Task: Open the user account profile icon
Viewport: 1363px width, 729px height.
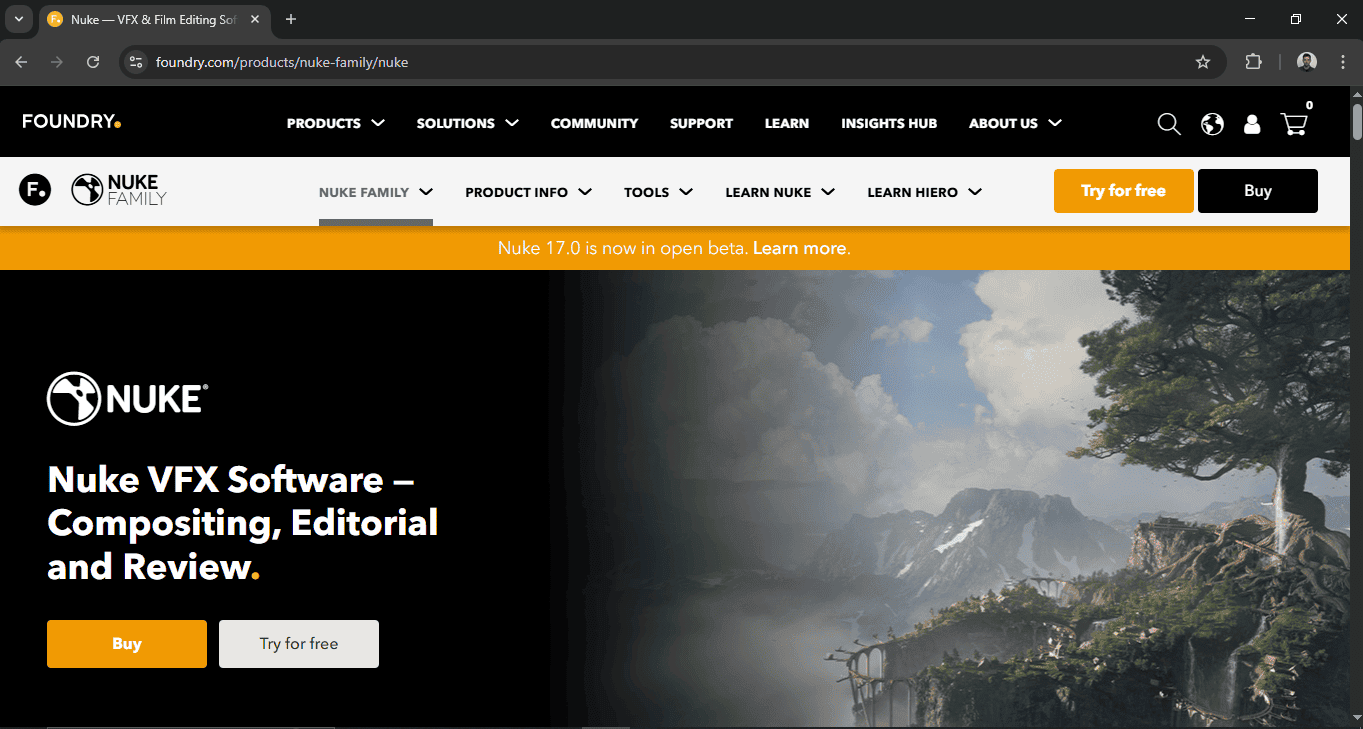Action: tap(1251, 124)
